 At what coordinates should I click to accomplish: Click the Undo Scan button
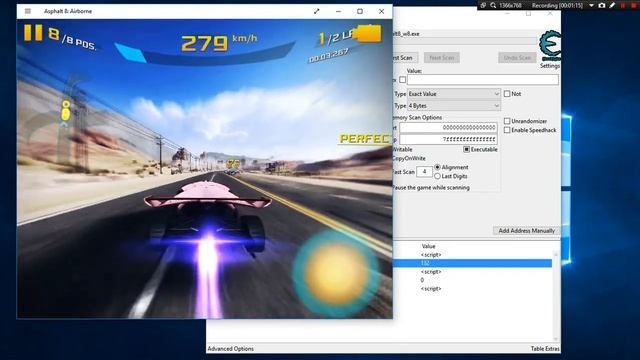(517, 58)
